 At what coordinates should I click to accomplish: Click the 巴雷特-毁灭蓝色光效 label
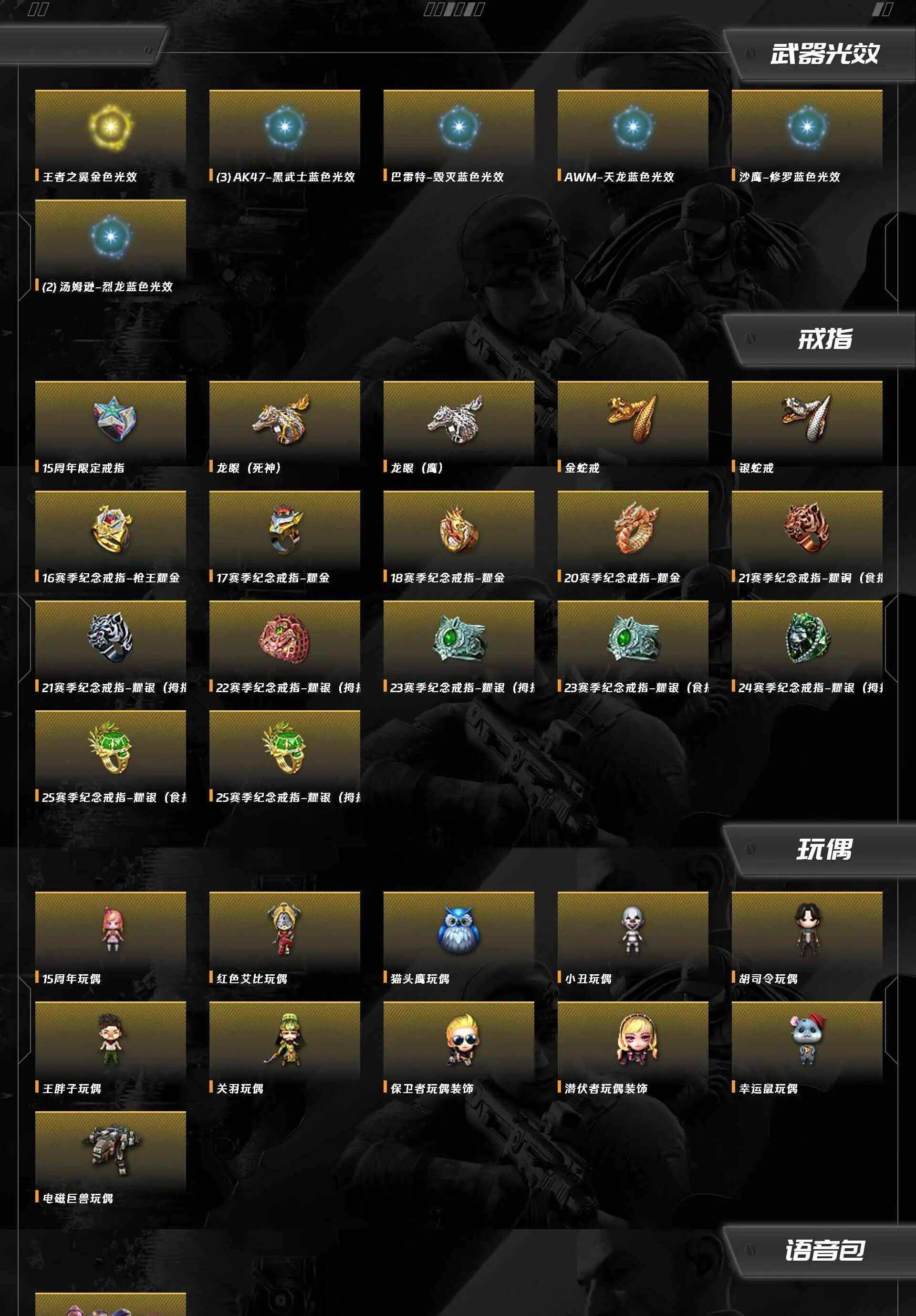point(447,177)
